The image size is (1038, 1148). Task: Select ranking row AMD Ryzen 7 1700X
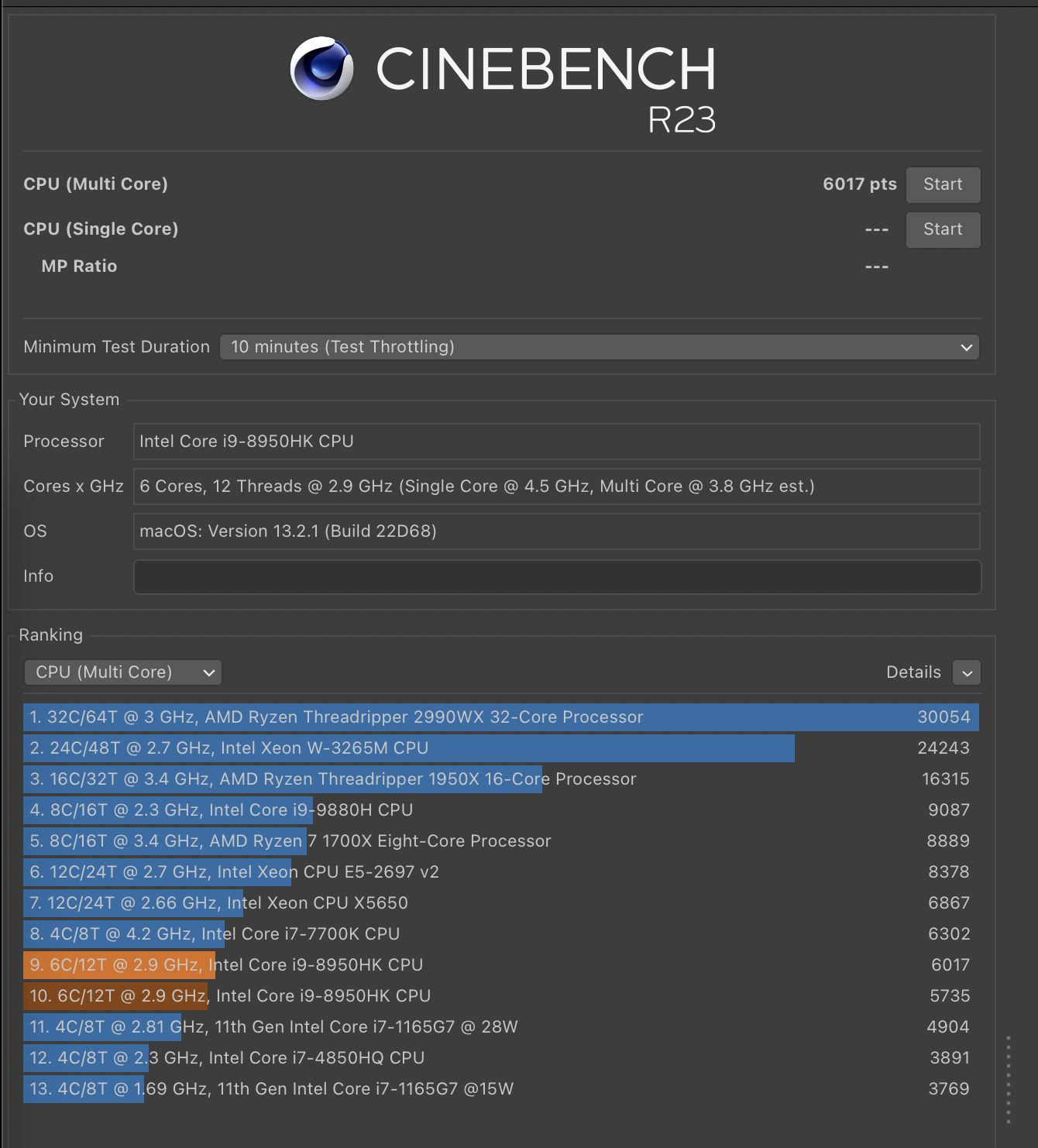(x=501, y=841)
